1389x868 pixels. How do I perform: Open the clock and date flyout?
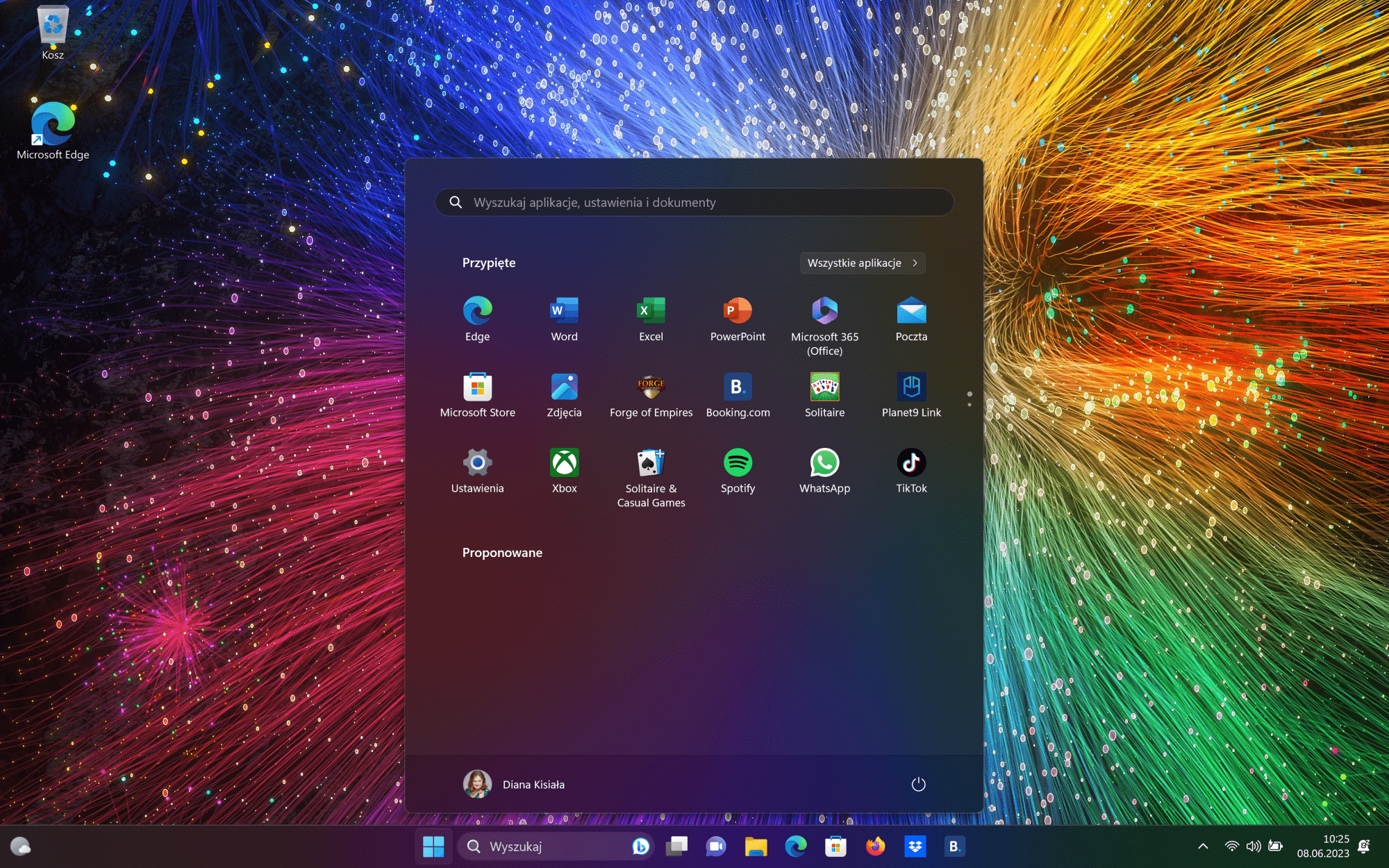click(1323, 846)
